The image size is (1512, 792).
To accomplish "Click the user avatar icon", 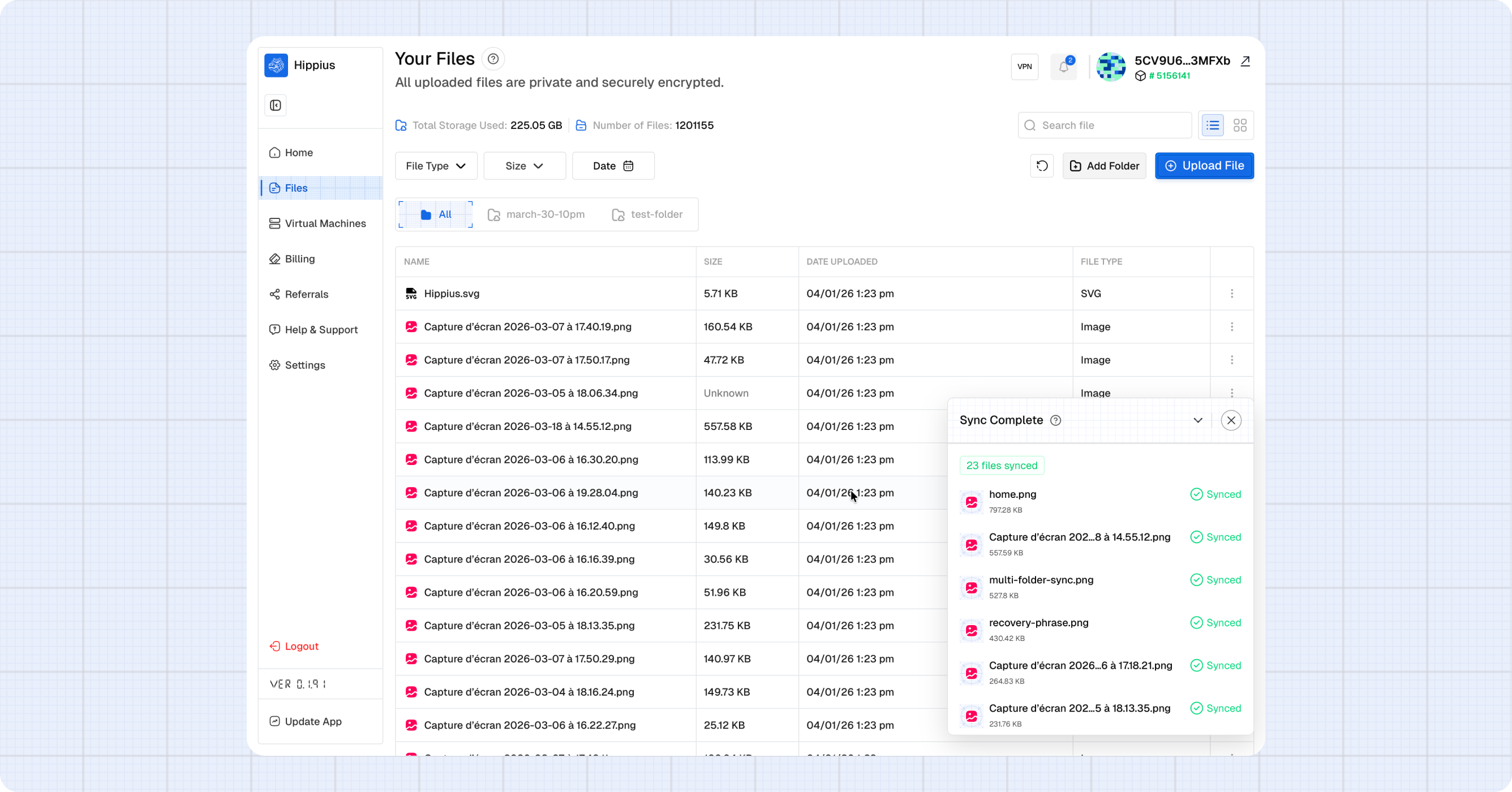I will tap(1111, 67).
